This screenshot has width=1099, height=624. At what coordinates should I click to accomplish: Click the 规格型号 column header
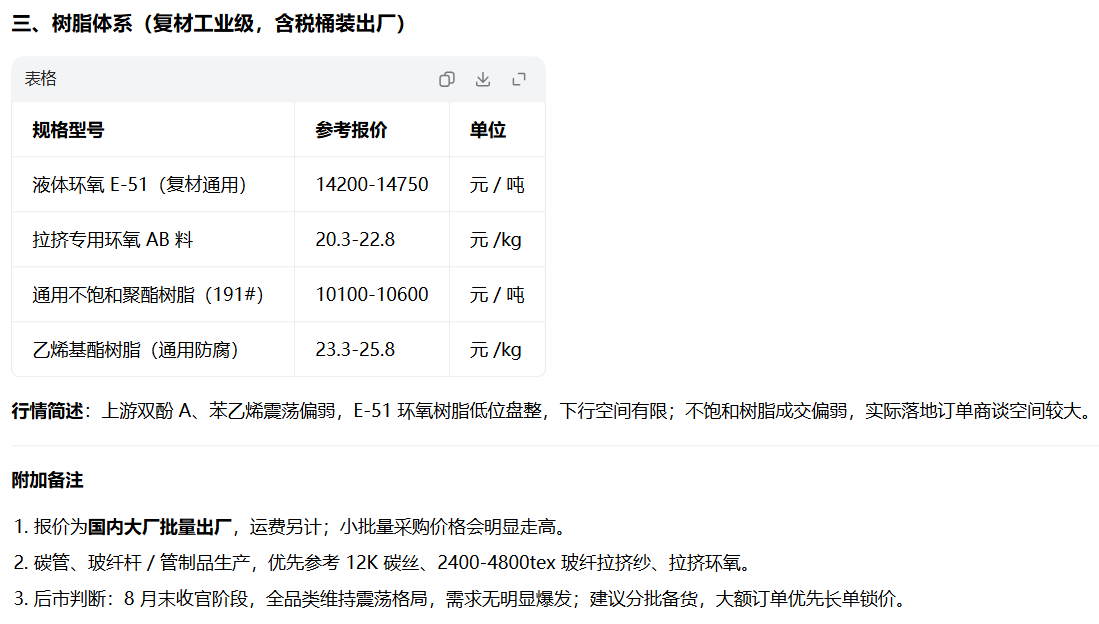click(68, 130)
